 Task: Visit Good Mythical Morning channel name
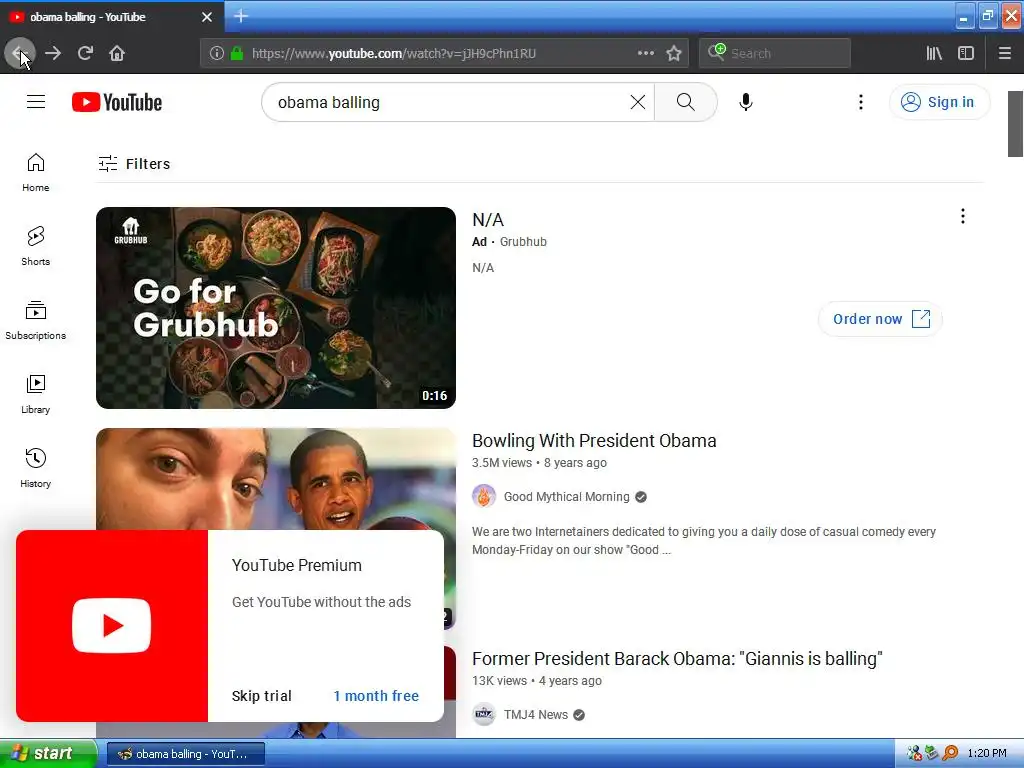(566, 497)
